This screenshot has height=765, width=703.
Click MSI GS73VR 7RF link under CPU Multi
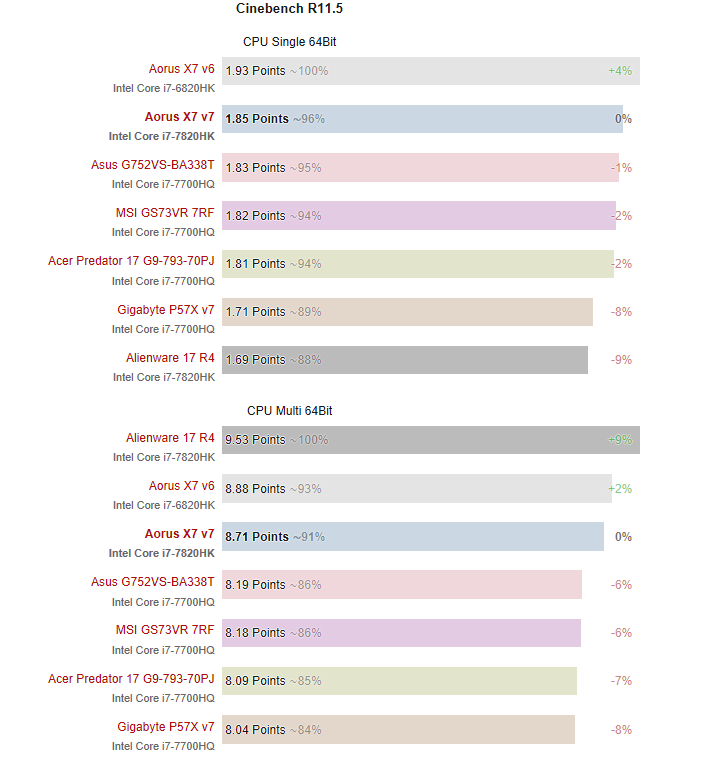[x=165, y=630]
